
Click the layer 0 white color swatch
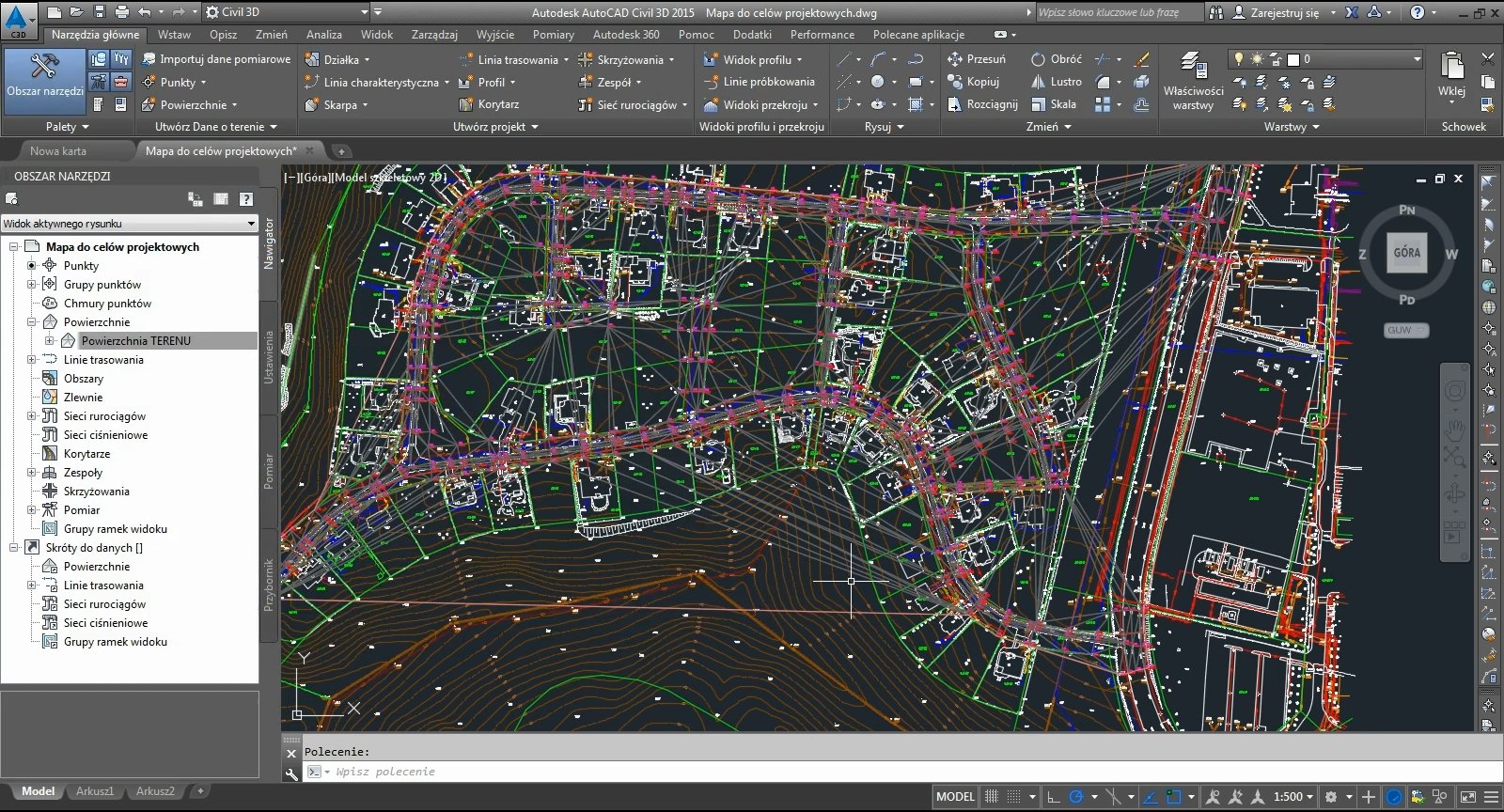1292,59
